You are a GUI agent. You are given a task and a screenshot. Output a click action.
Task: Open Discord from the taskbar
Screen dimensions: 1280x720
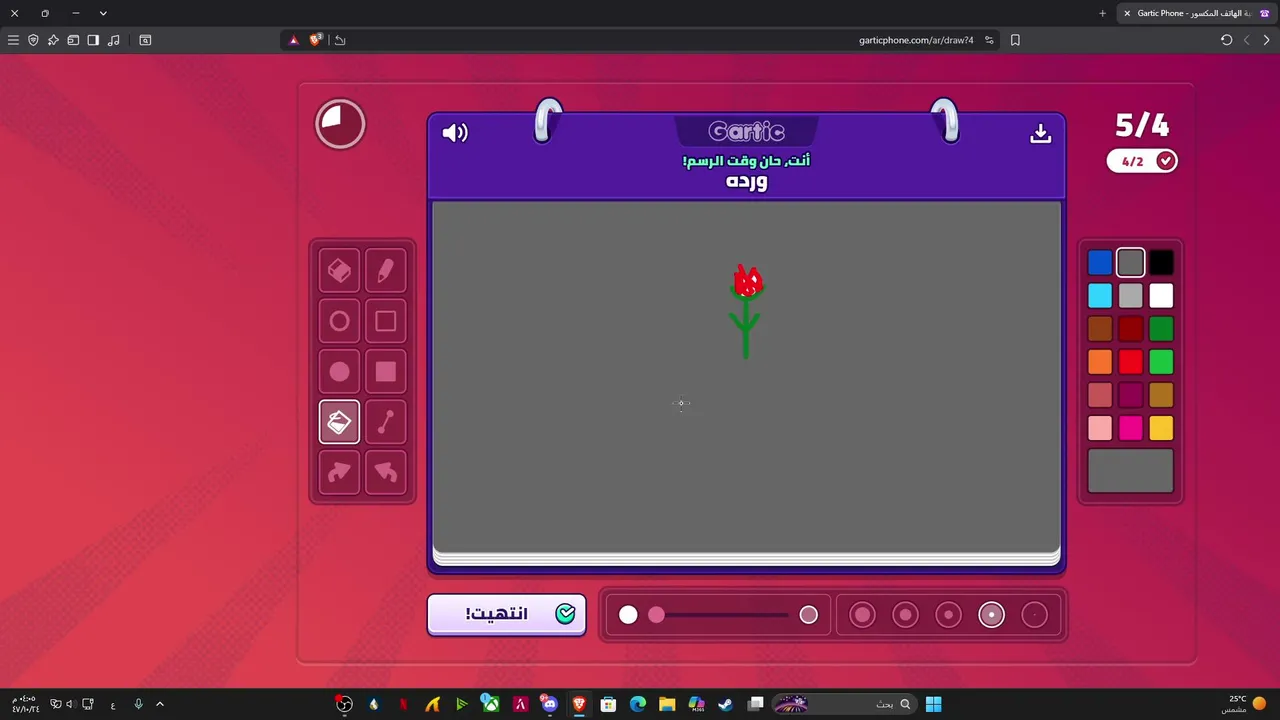(x=549, y=704)
